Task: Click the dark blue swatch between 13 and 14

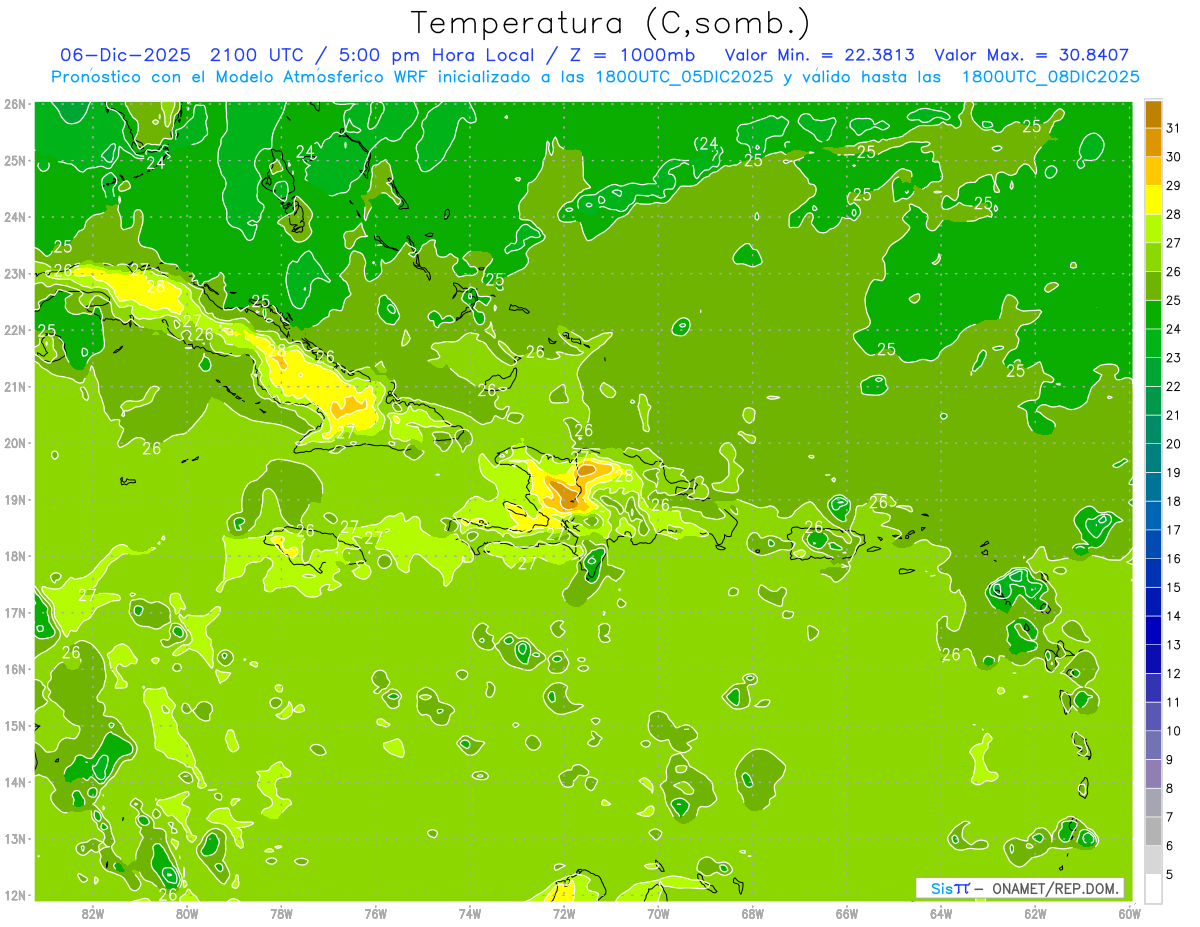Action: click(x=1153, y=630)
